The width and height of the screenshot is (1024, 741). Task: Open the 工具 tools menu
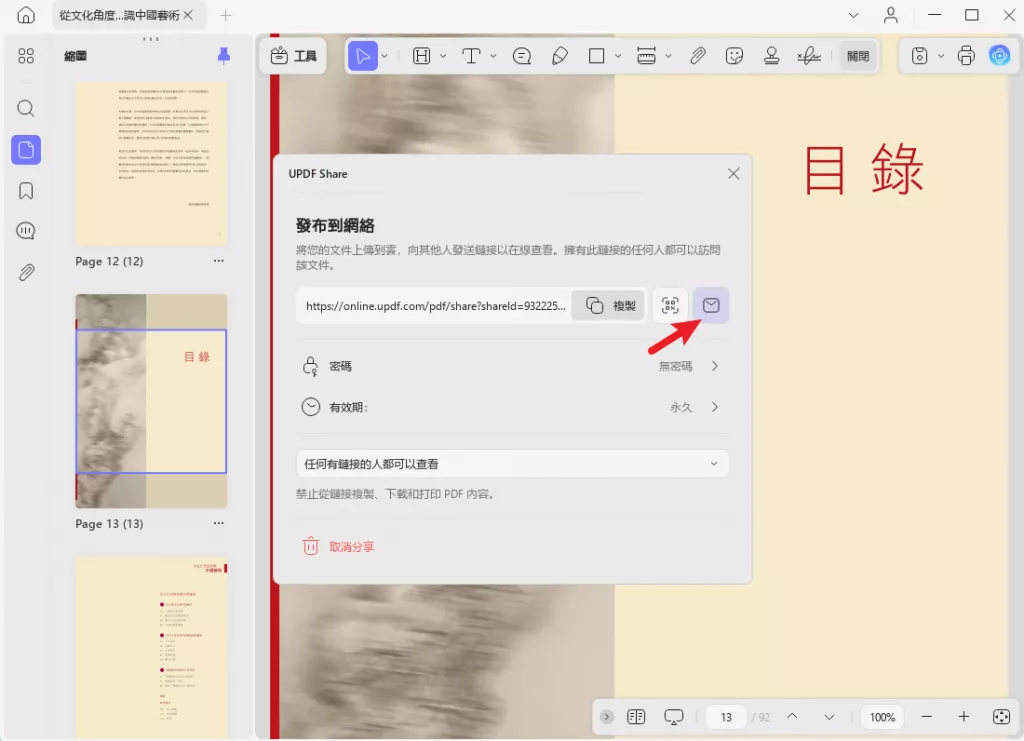[x=293, y=56]
